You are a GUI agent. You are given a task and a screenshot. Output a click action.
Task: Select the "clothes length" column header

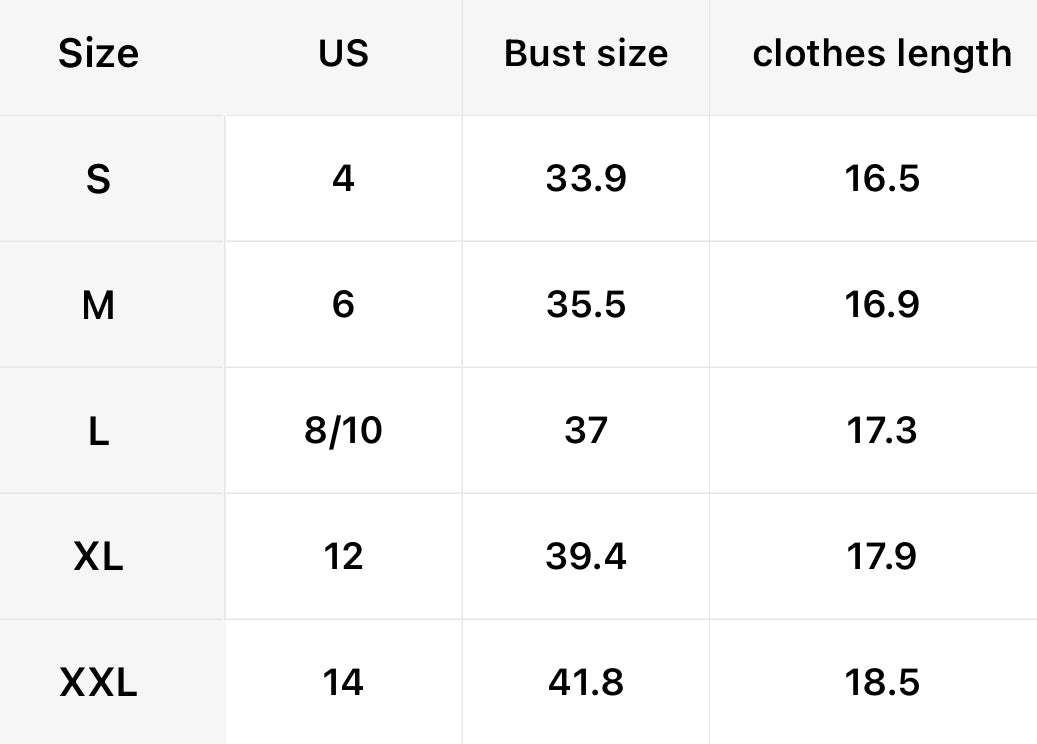coord(881,54)
